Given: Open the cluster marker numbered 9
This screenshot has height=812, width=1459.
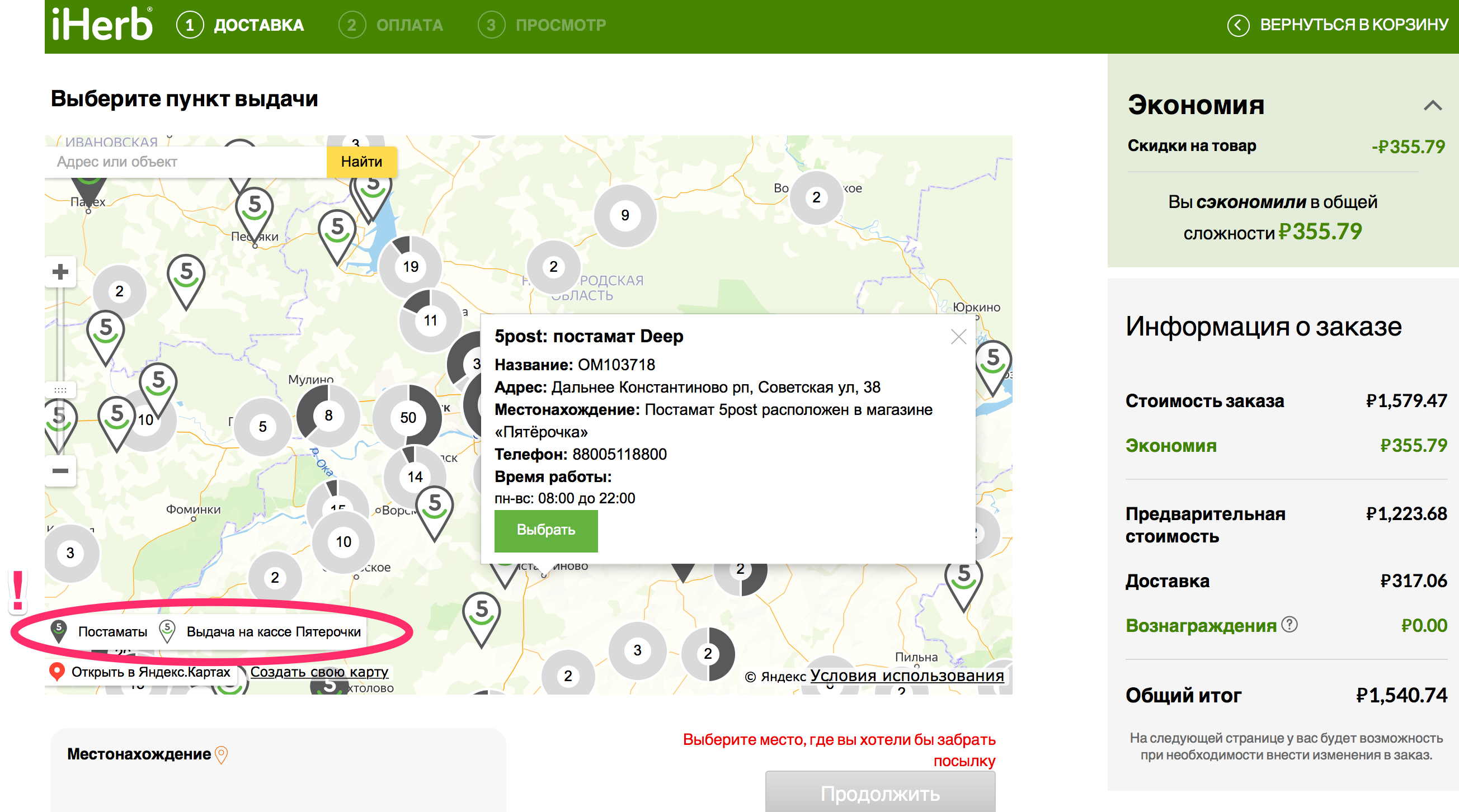Looking at the screenshot, I should point(625,215).
